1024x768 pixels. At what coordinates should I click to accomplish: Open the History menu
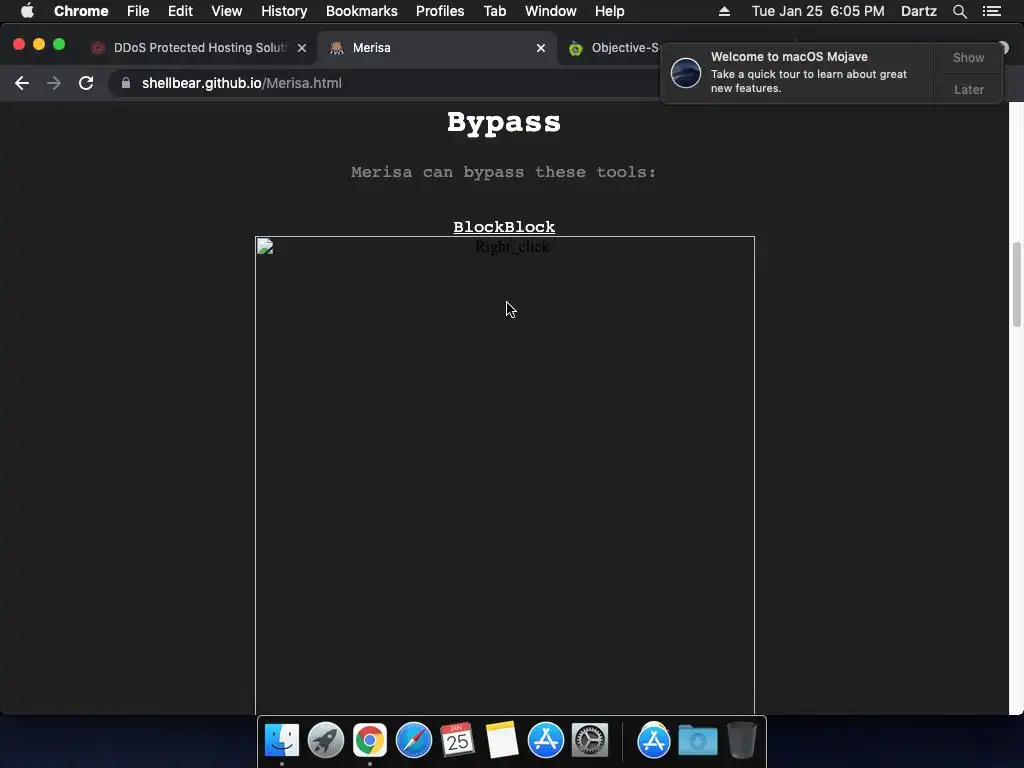pyautogui.click(x=284, y=11)
